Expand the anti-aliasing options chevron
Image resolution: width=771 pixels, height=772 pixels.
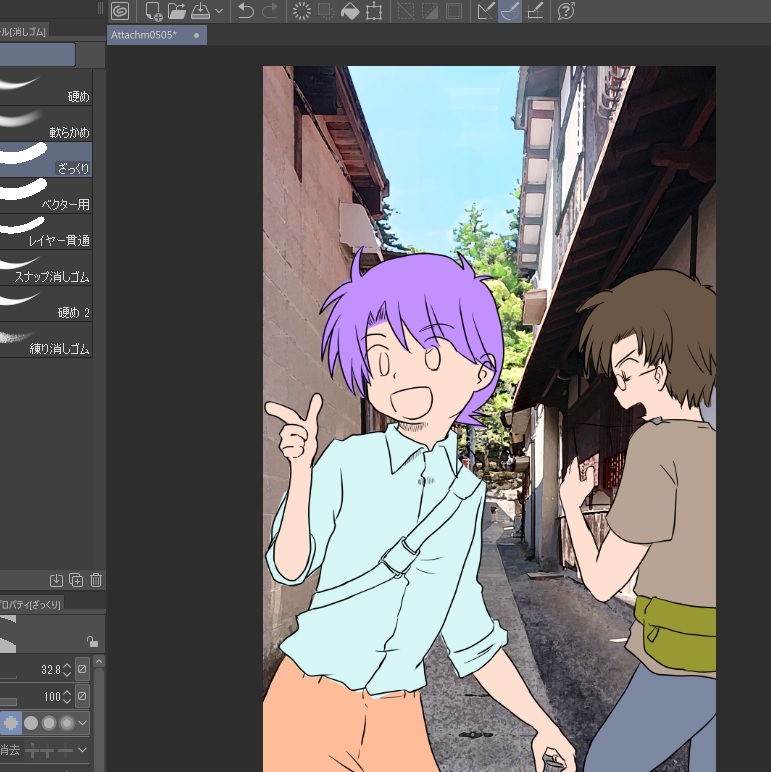point(83,722)
